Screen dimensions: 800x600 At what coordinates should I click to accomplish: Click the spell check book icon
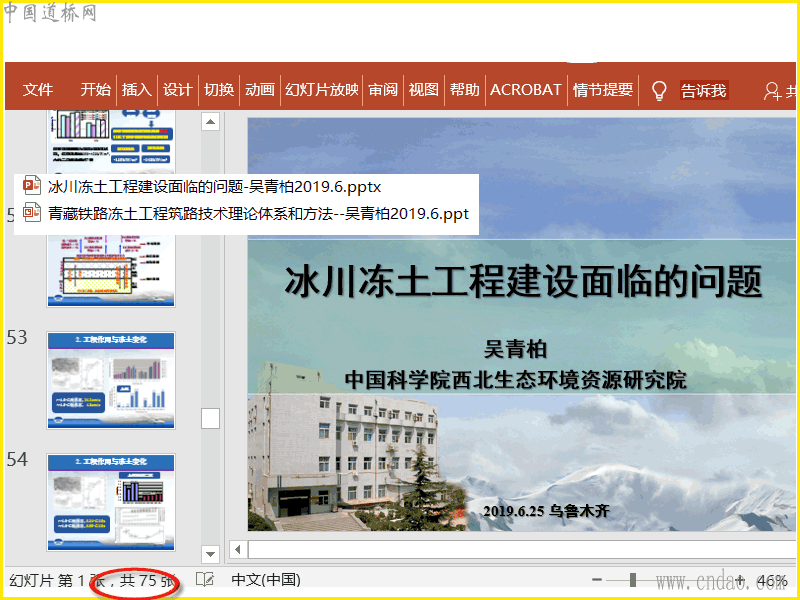[x=205, y=580]
